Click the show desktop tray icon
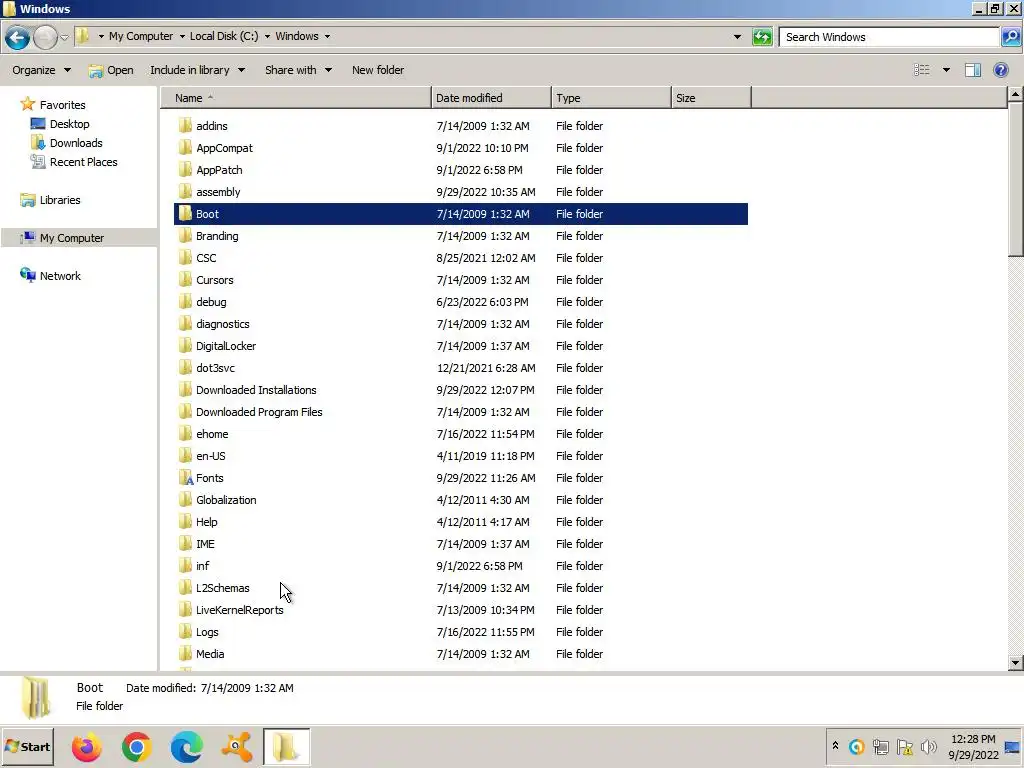Screen dimensions: 1024x768 [1012, 746]
